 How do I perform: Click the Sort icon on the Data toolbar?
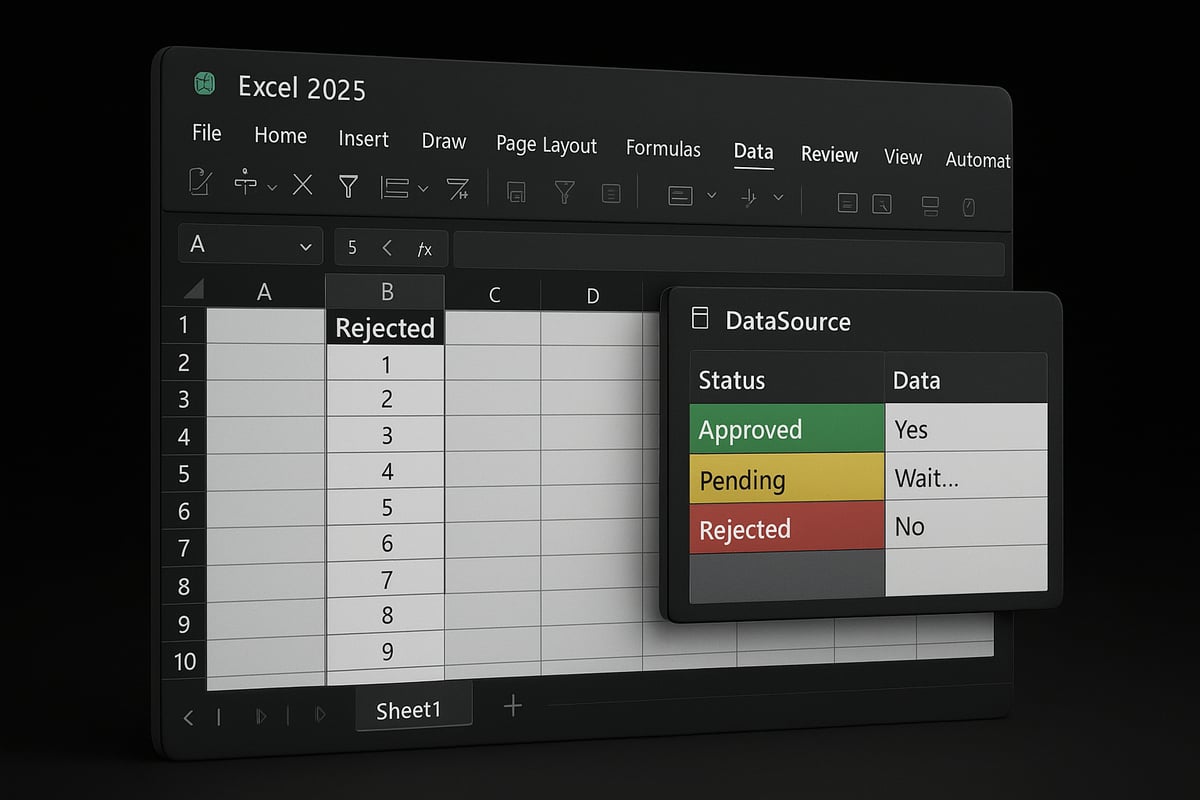coord(395,188)
